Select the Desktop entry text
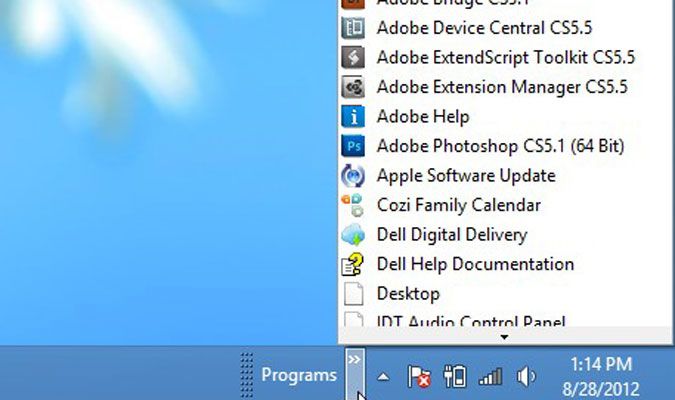Viewport: 675px width, 400px height. coord(409,294)
